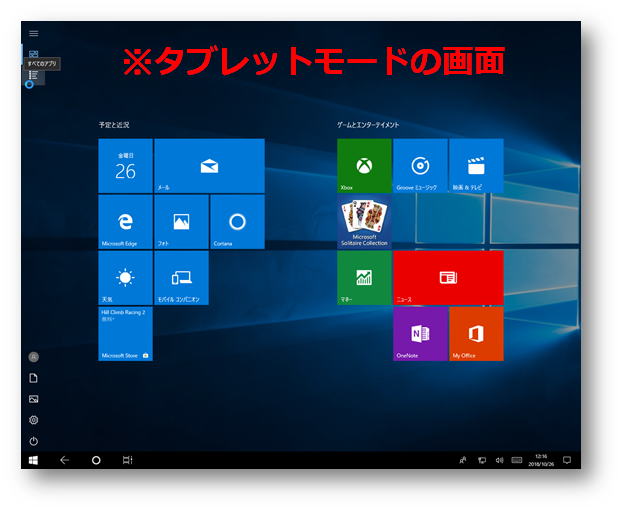623x511 pixels.
Task: Open the All apps list icon
Action: 34,75
